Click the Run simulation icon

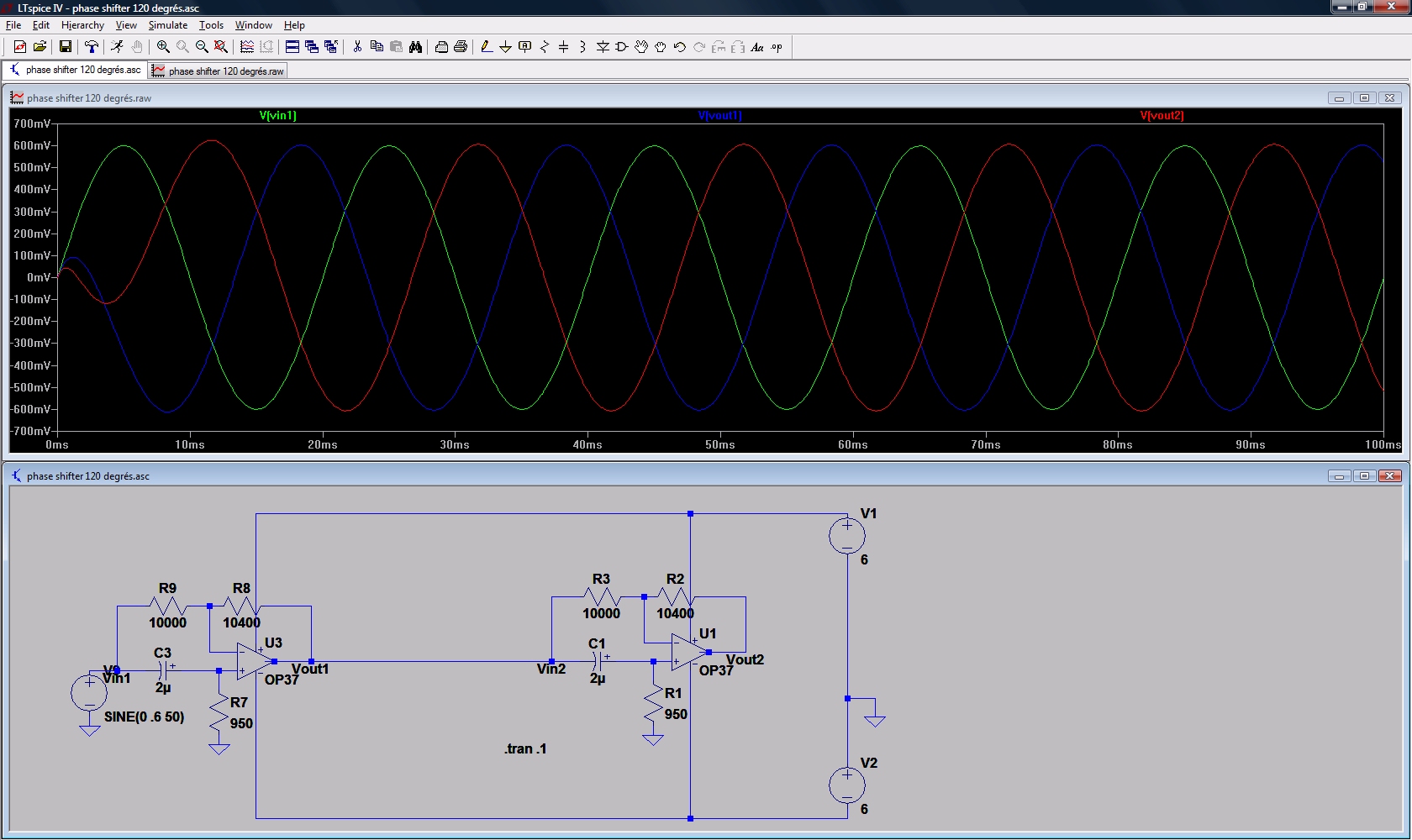(x=117, y=47)
